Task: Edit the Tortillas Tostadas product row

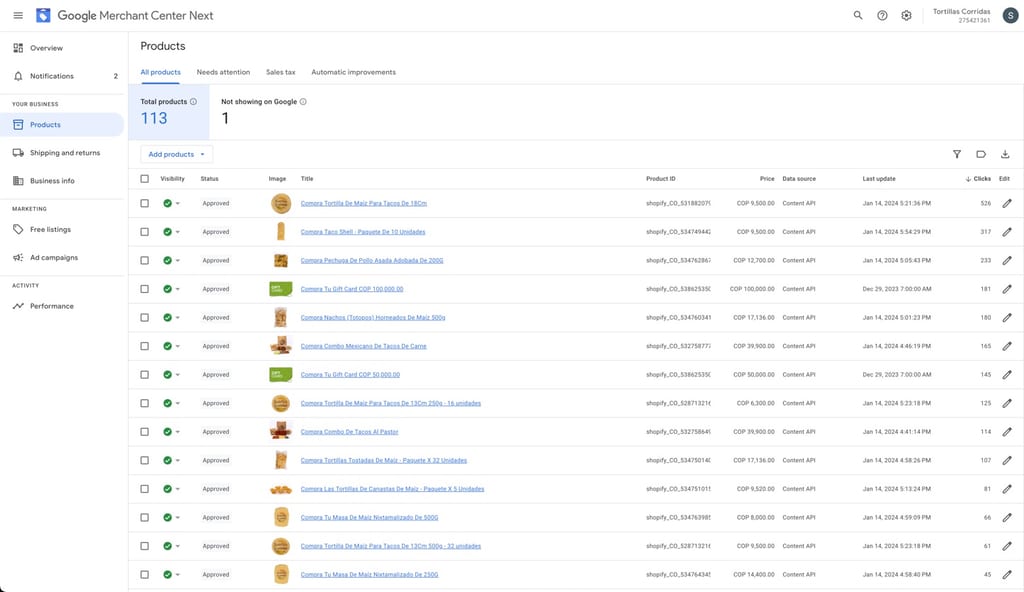Action: [x=1007, y=461]
